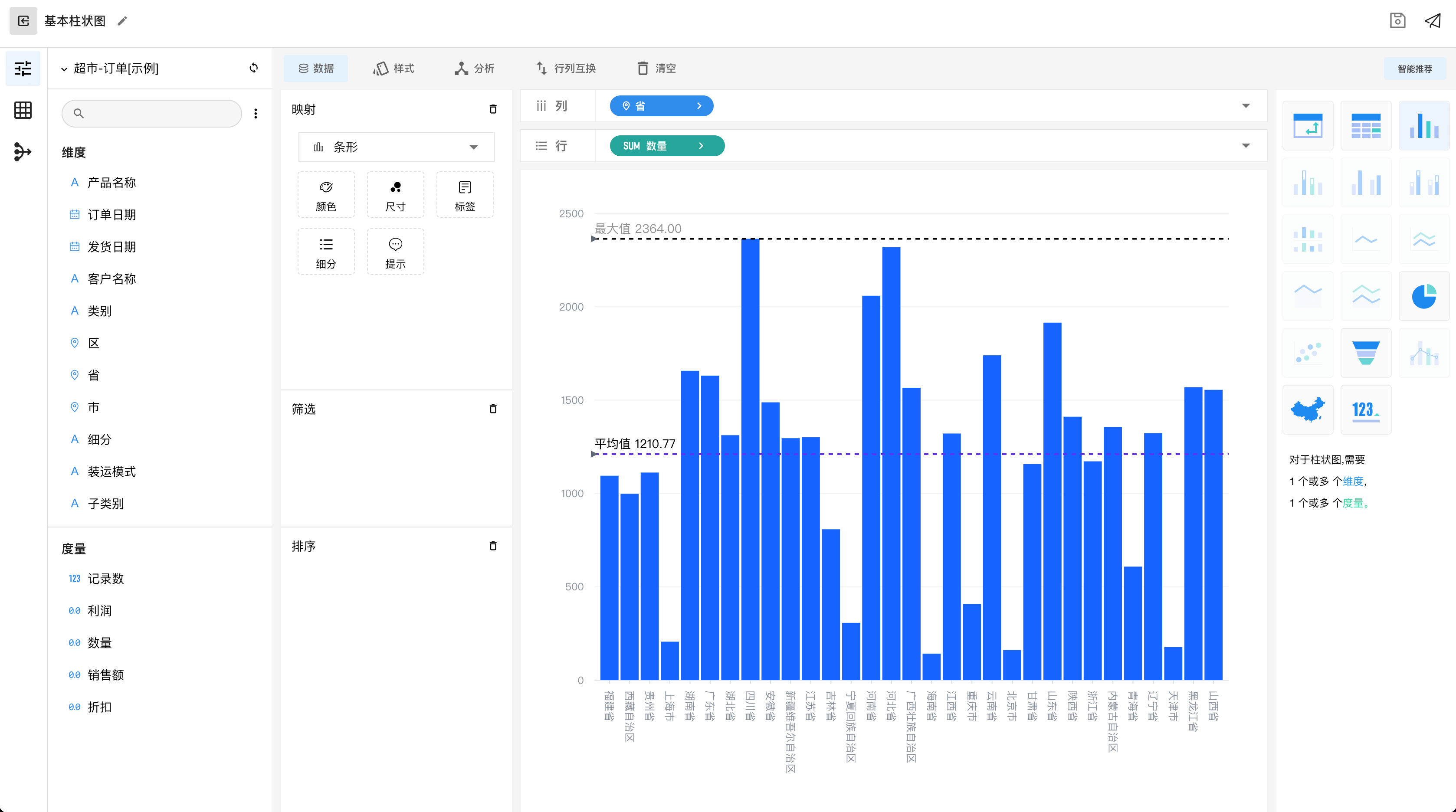The height and width of the screenshot is (812, 1456).
Task: Select the 折扣 measure field
Action: pyautogui.click(x=99, y=707)
